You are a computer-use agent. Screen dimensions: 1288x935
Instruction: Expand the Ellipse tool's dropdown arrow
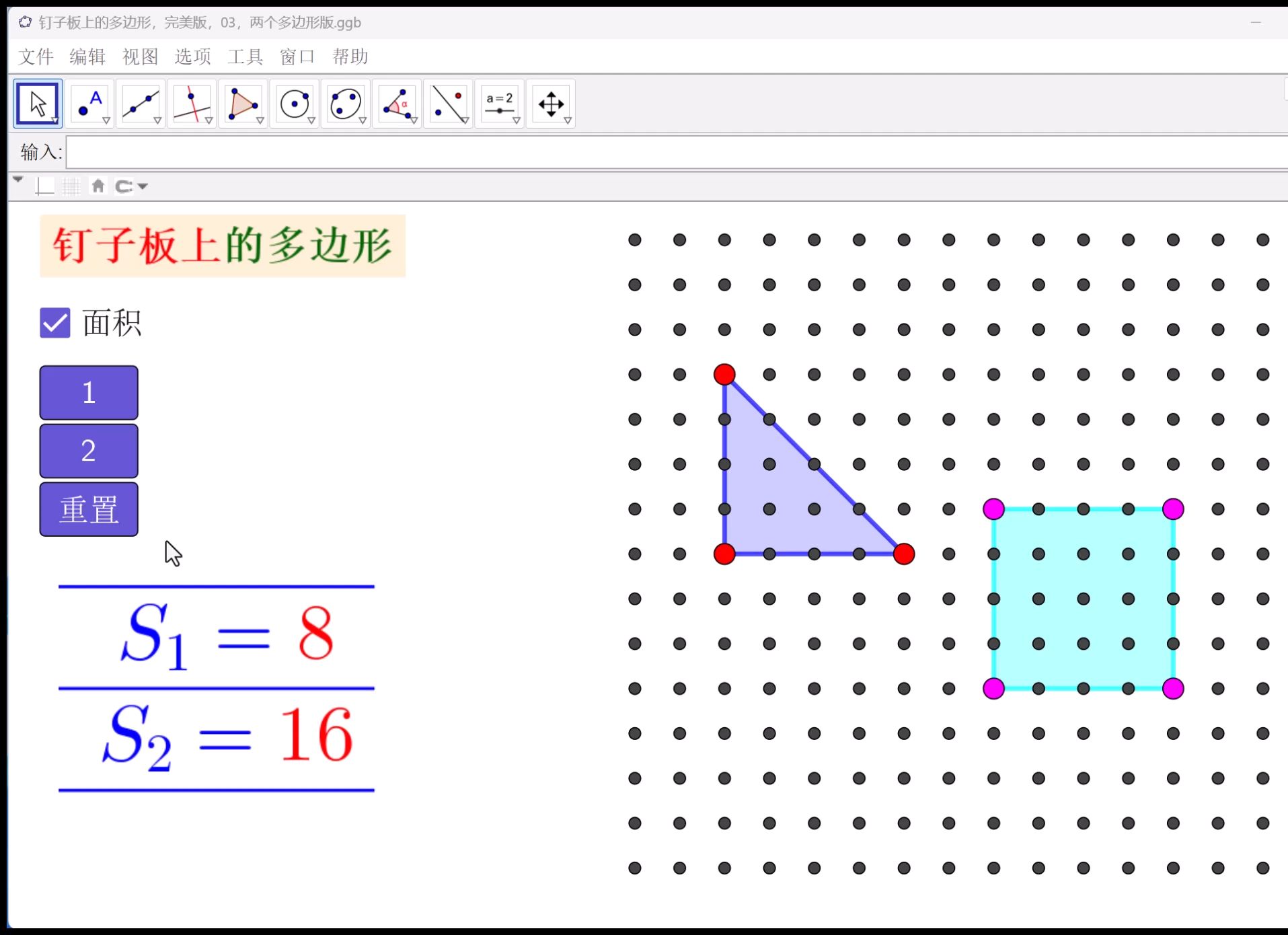(363, 121)
